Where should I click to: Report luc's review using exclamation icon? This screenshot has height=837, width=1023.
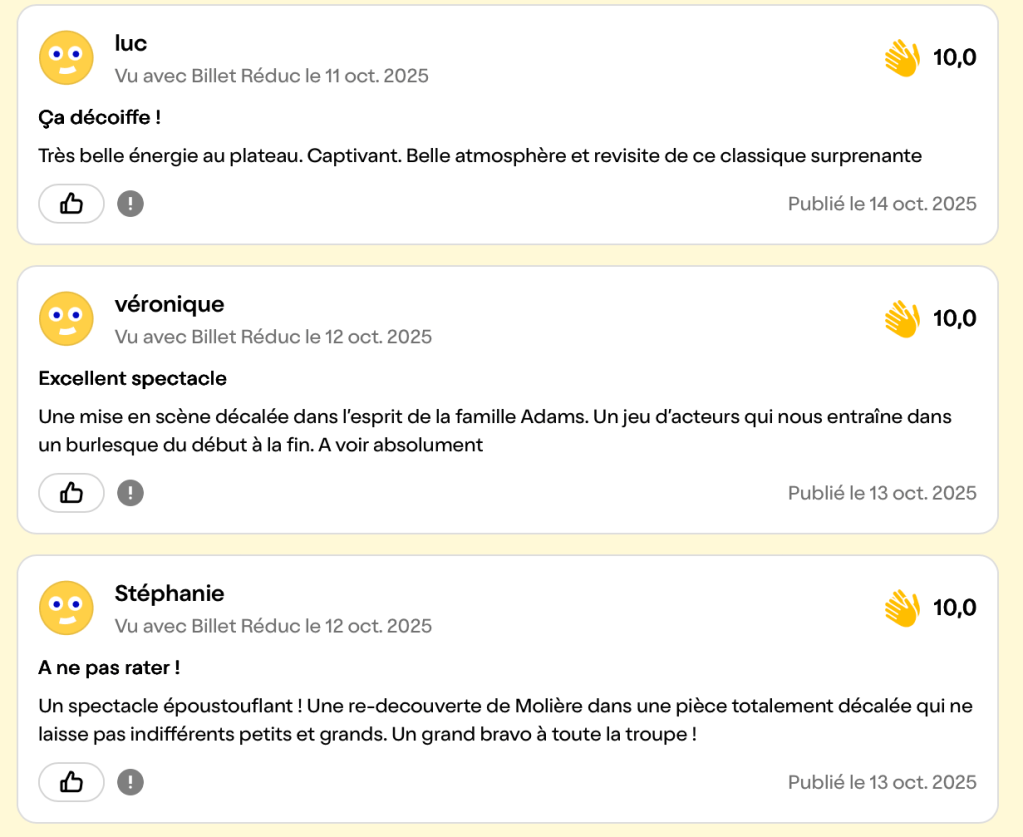130,204
